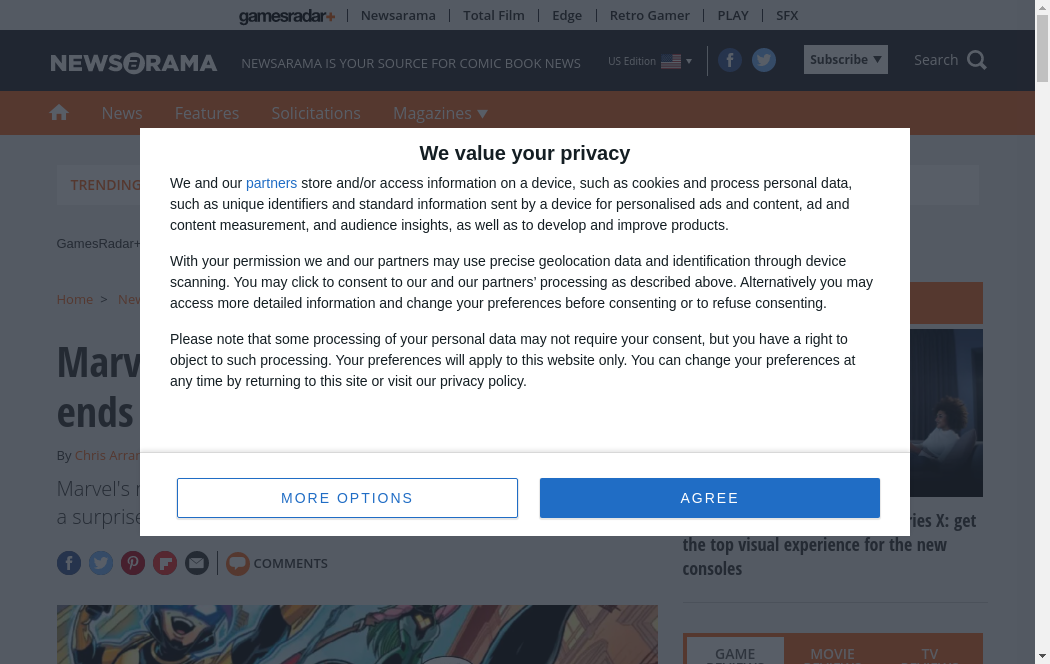Screen dimensions: 1050x664
Task: Follow the partners link in privacy notice
Action: point(271,183)
